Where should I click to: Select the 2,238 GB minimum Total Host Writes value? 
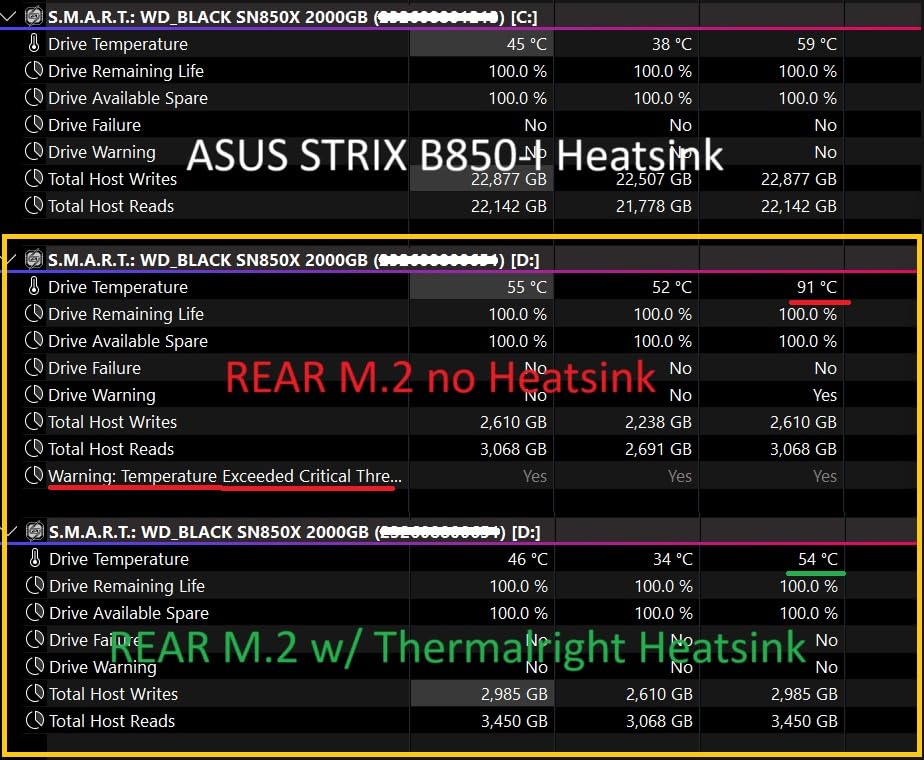click(x=658, y=422)
